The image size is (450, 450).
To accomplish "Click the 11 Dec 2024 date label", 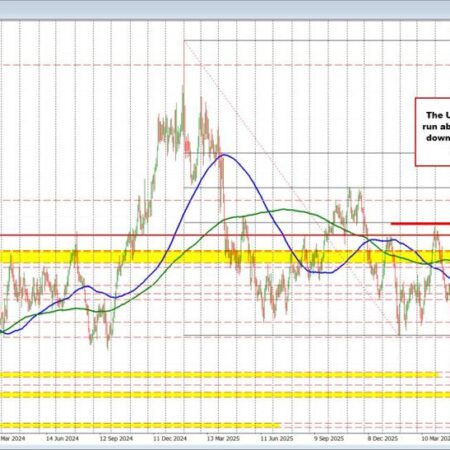I will pyautogui.click(x=170, y=438).
